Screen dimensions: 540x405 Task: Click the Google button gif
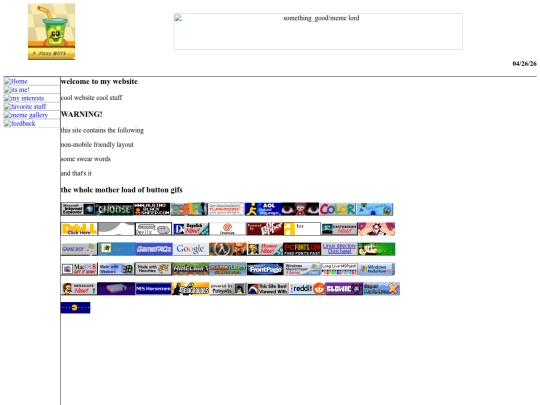[190, 249]
